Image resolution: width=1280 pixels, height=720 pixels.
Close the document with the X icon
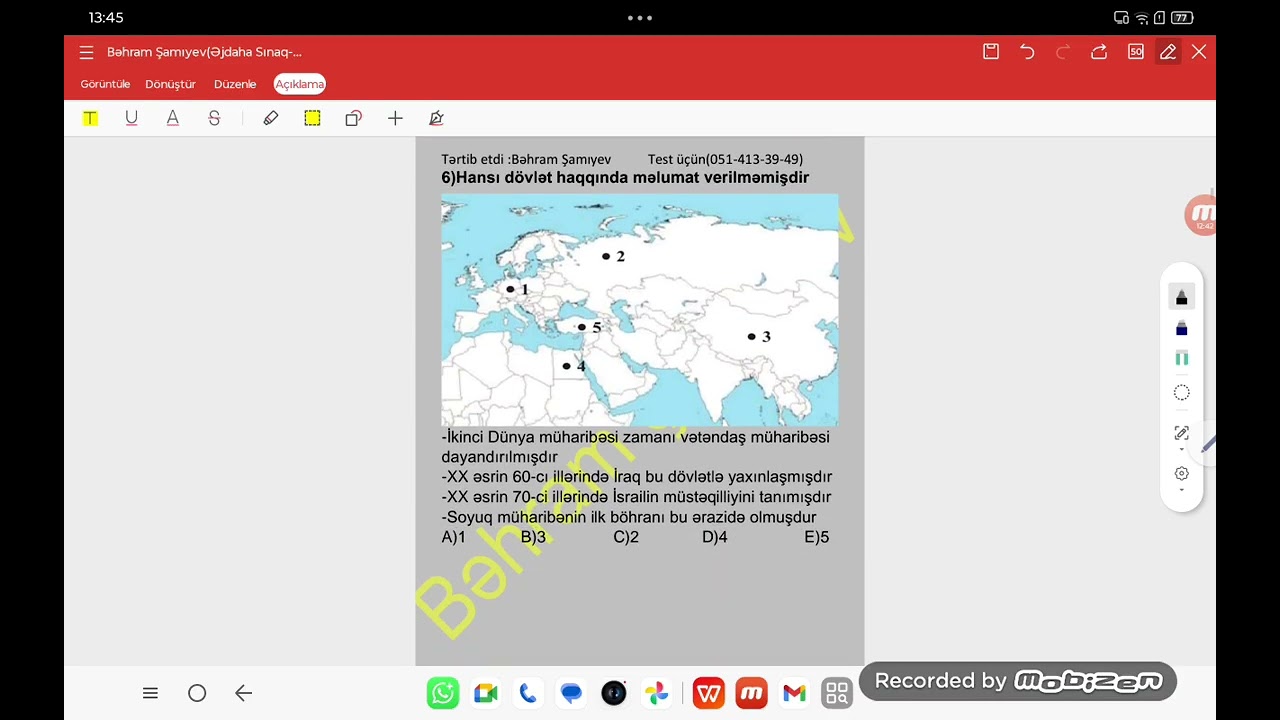click(x=1199, y=52)
